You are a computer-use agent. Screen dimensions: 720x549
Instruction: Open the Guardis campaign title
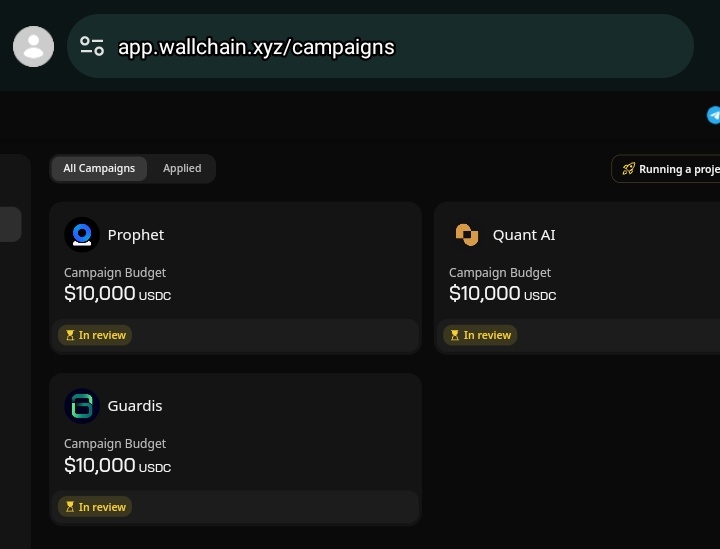pos(135,406)
